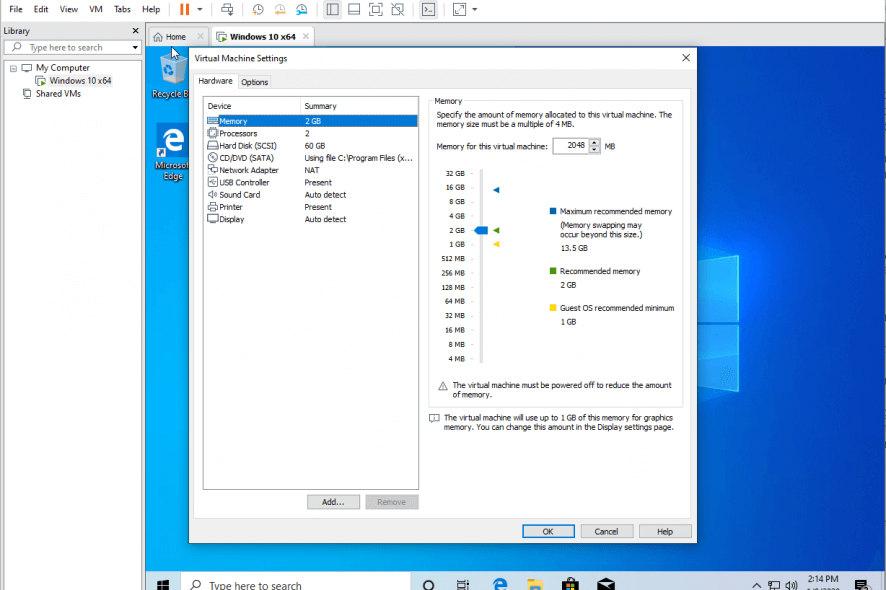Open Microsoft Edge desktop shortcut
Image resolution: width=886 pixels, height=590 pixels.
pyautogui.click(x=172, y=153)
